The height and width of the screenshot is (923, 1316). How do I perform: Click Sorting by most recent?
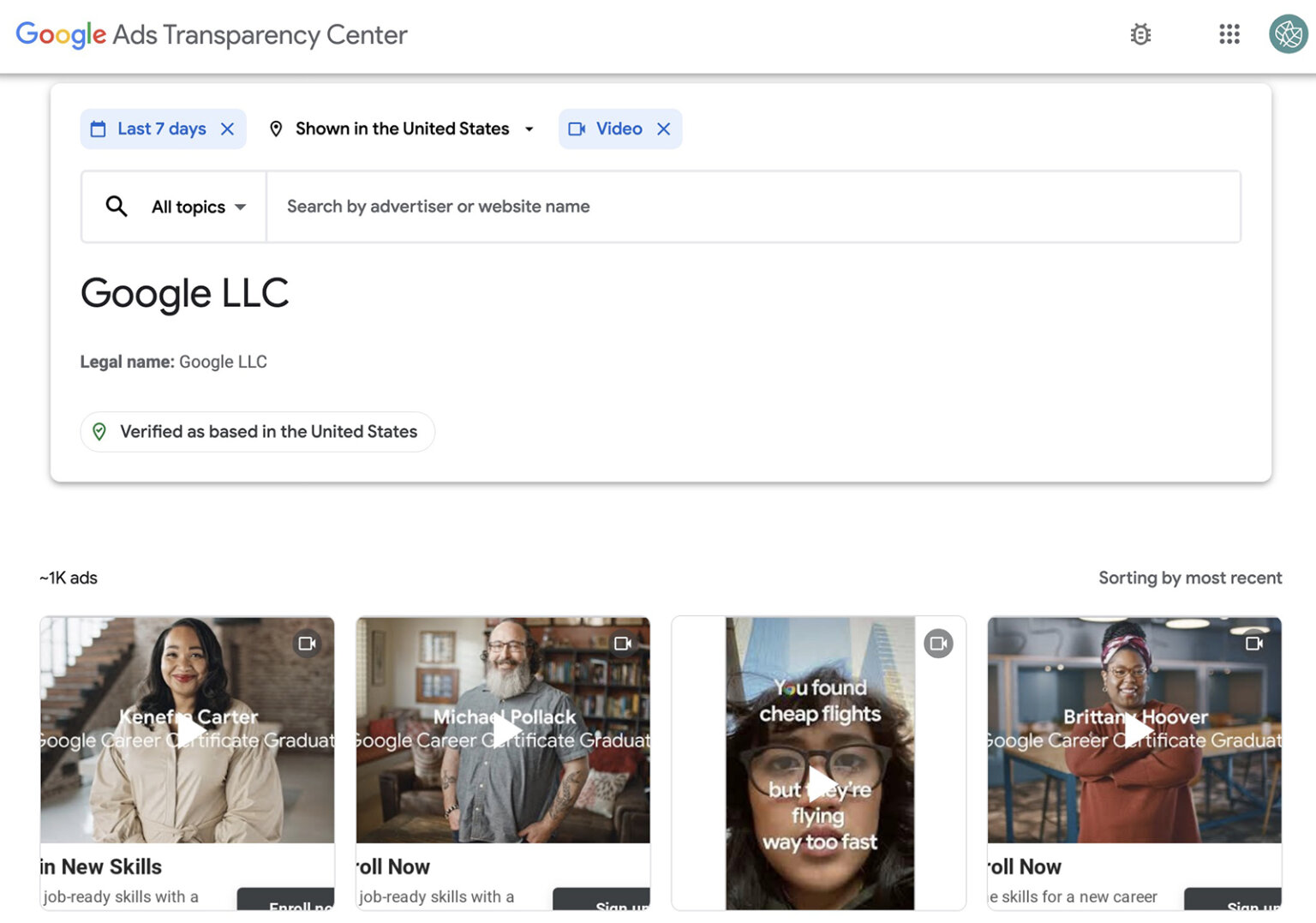click(x=1190, y=578)
